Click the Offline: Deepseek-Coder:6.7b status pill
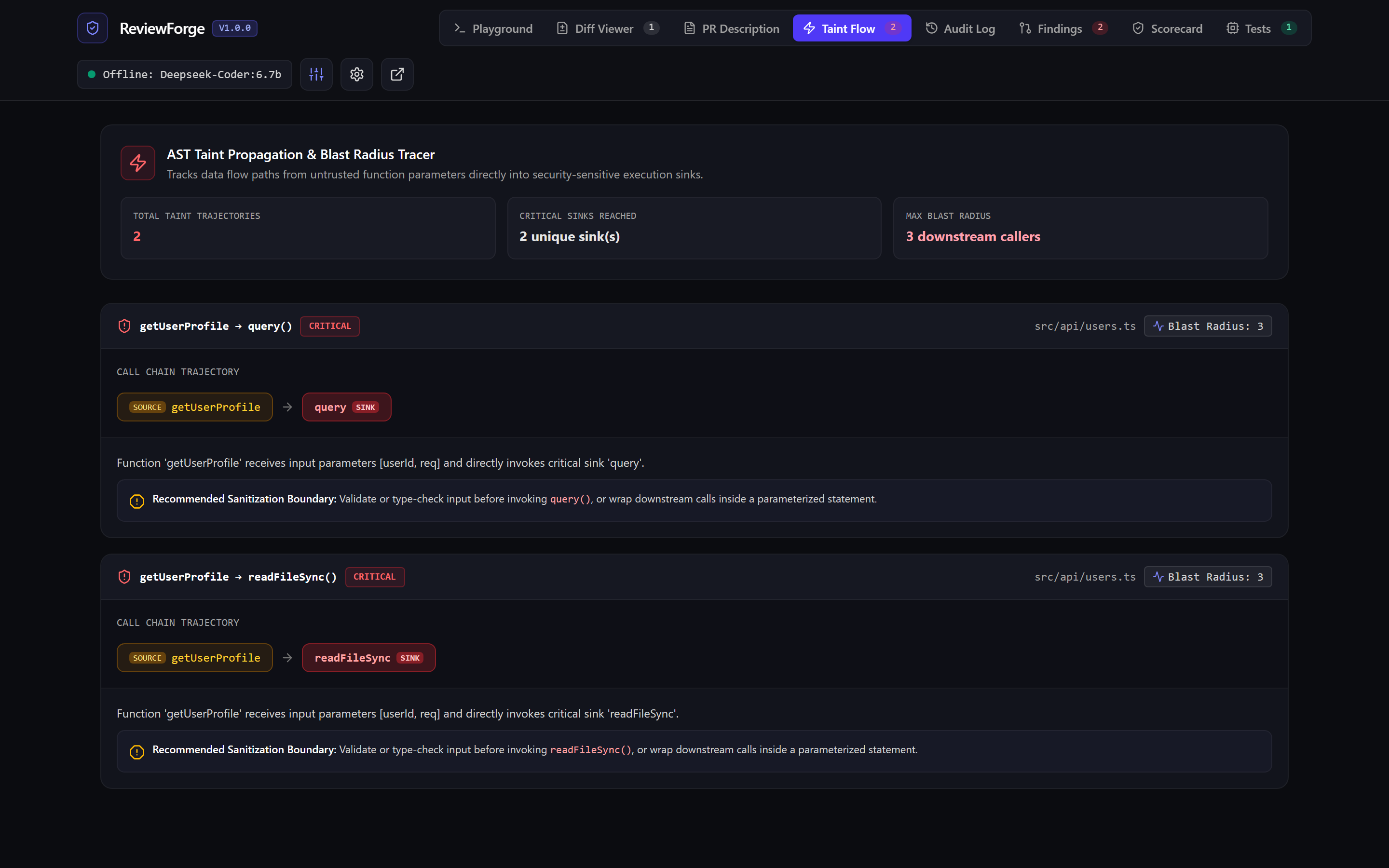The image size is (1389, 868). (x=184, y=74)
